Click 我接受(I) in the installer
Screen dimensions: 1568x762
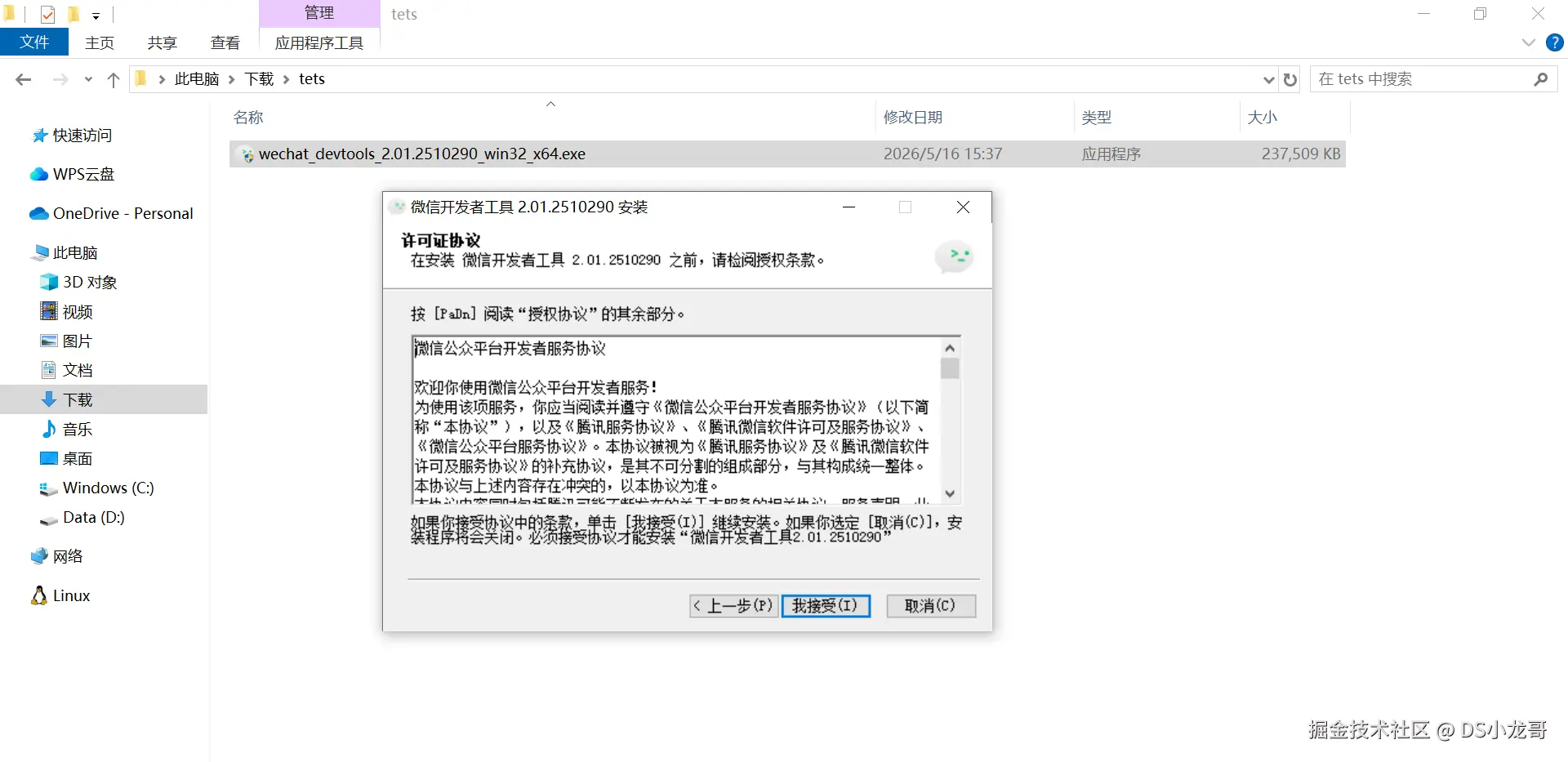click(x=826, y=606)
